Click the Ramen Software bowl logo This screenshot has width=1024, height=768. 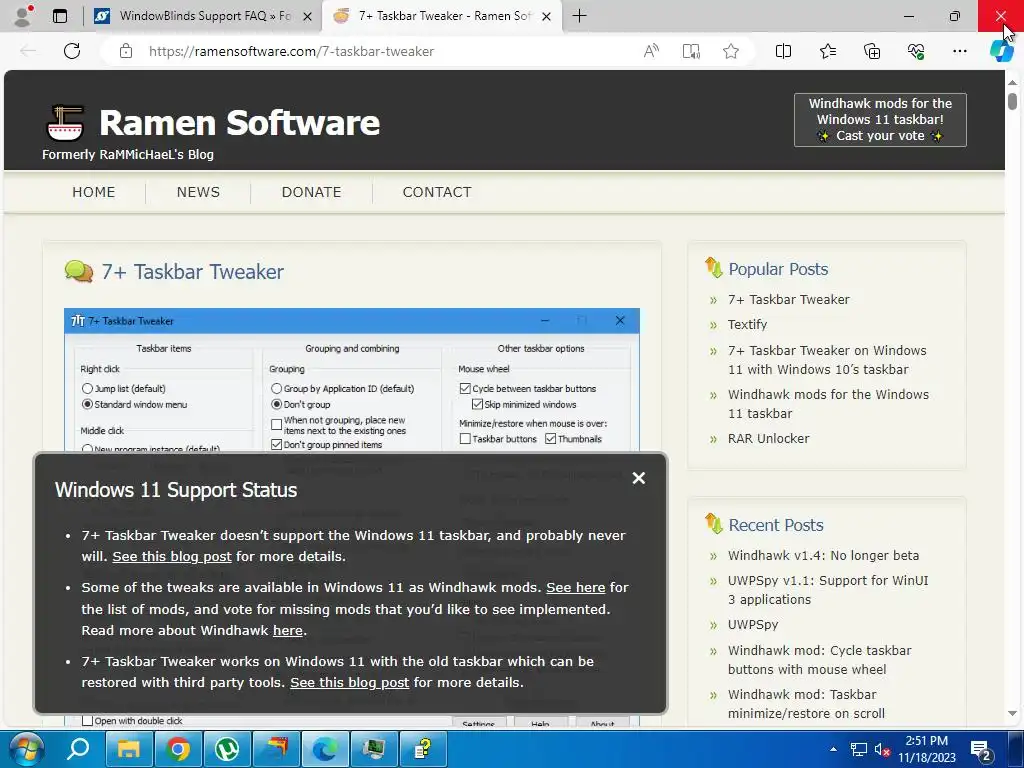(x=65, y=123)
